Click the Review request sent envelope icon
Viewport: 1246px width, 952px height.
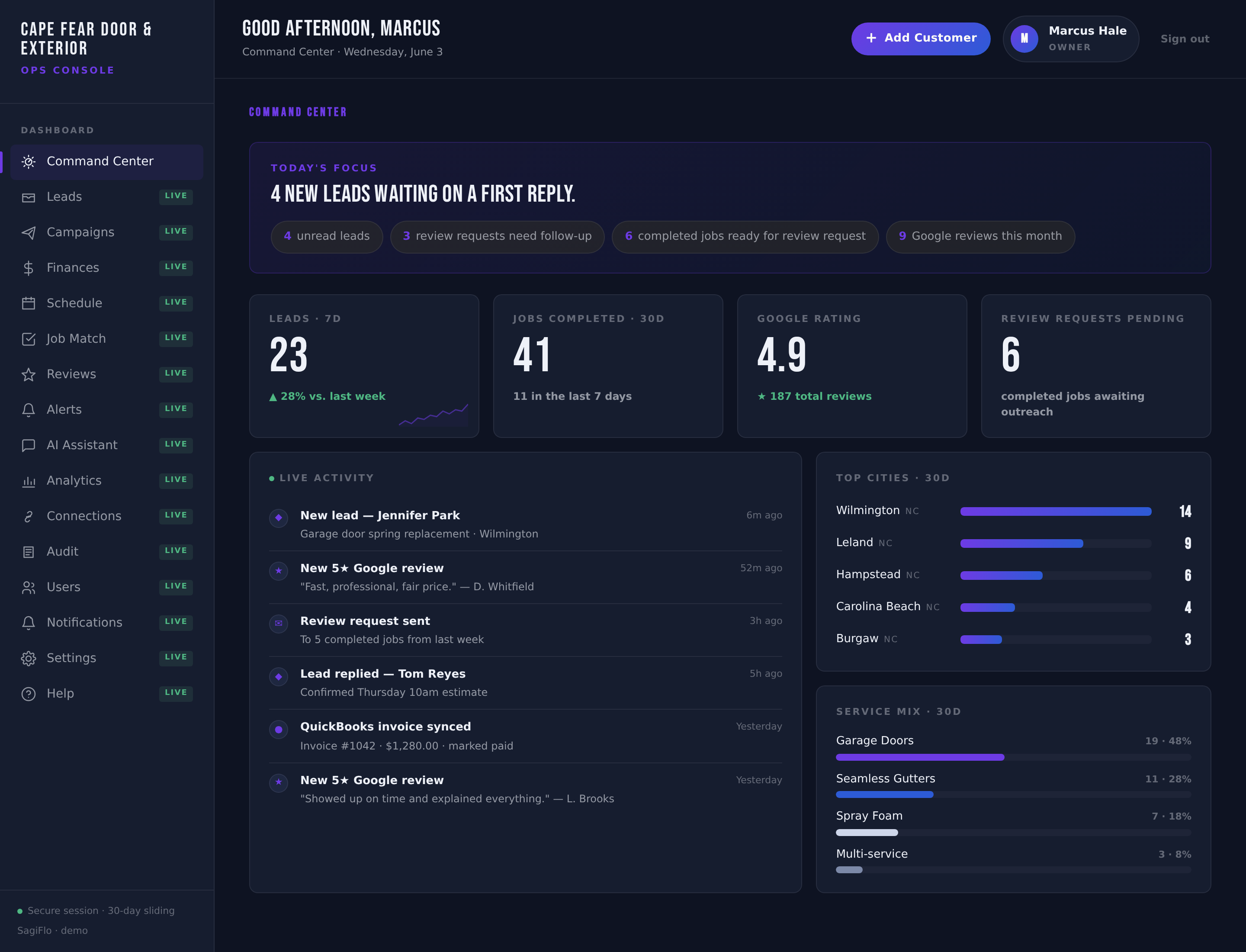pyautogui.click(x=278, y=623)
